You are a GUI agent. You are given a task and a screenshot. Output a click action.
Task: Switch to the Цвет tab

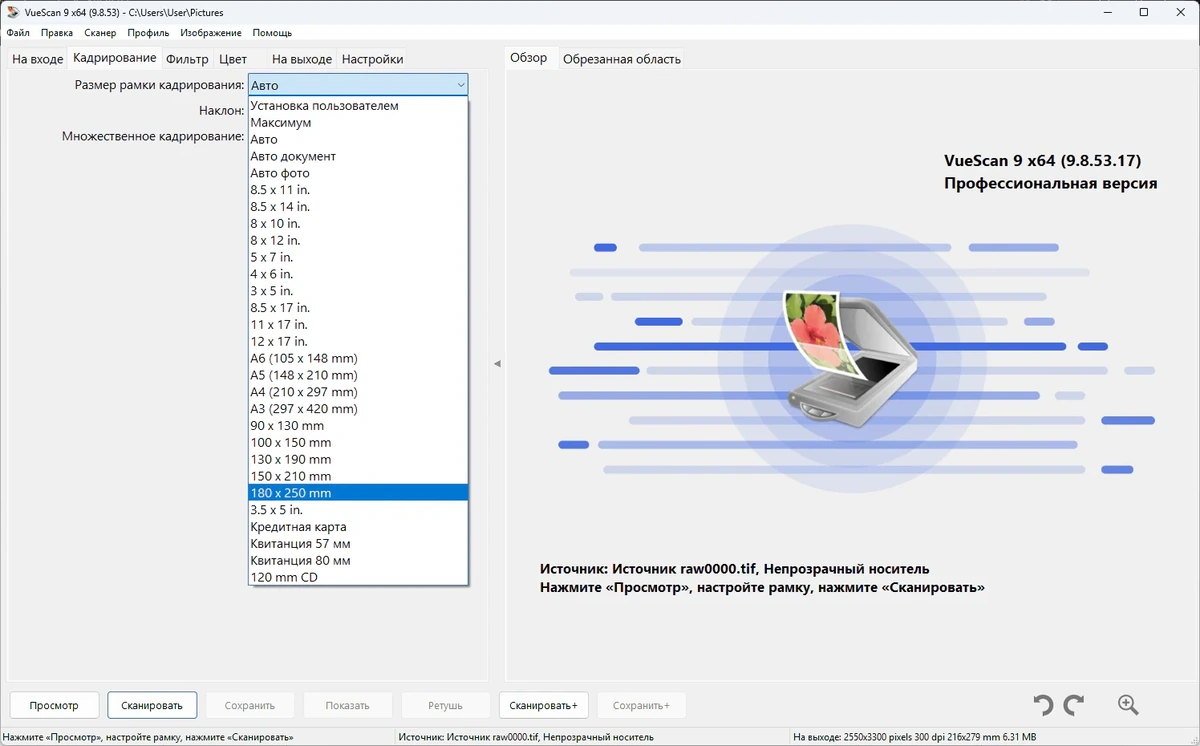(x=233, y=59)
